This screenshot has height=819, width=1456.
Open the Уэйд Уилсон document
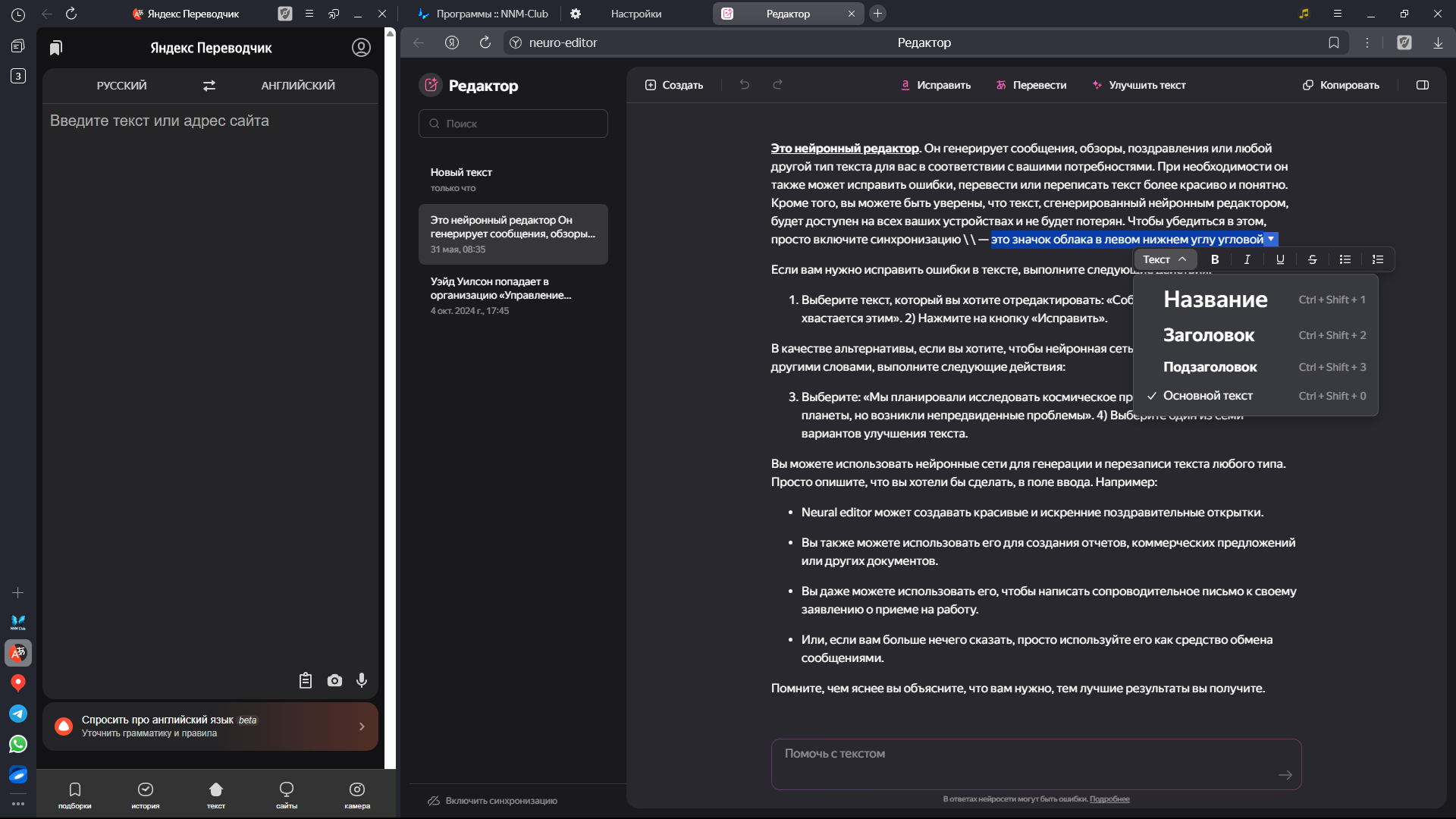click(x=513, y=296)
